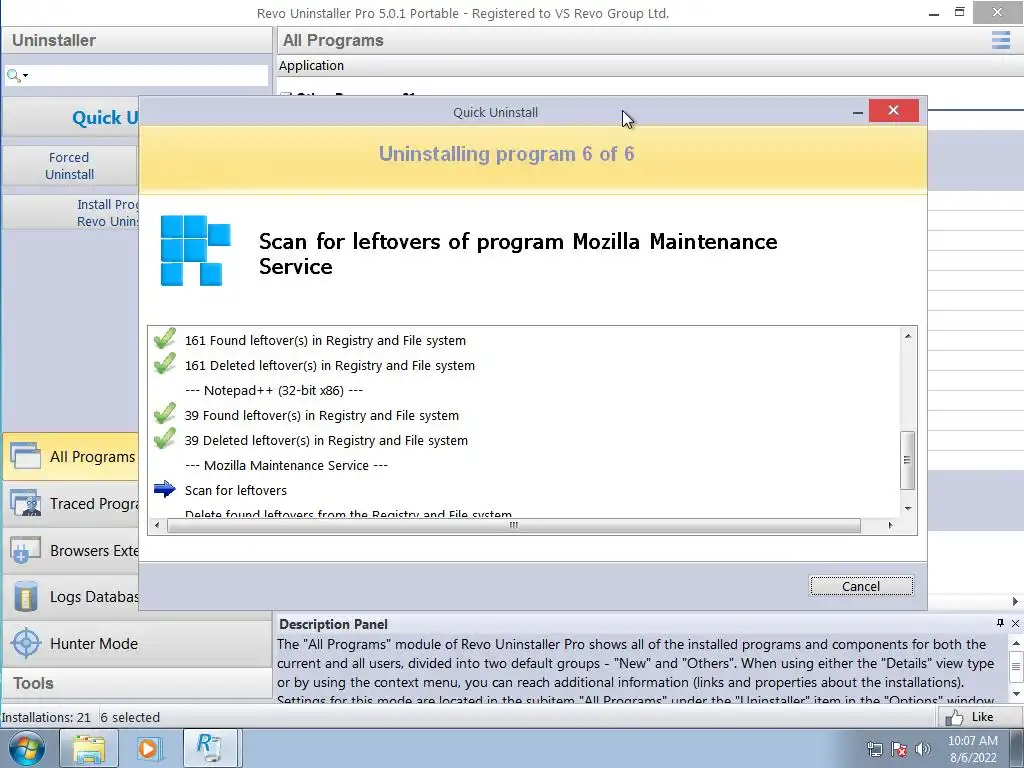Click green check beside 39 Found leftovers
The width and height of the screenshot is (1024, 768).
point(164,414)
